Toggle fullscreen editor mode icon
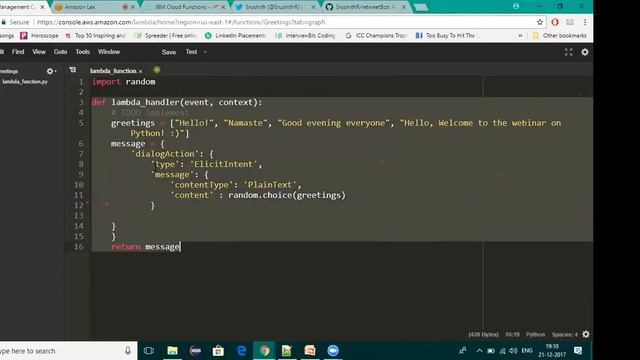 (569, 52)
